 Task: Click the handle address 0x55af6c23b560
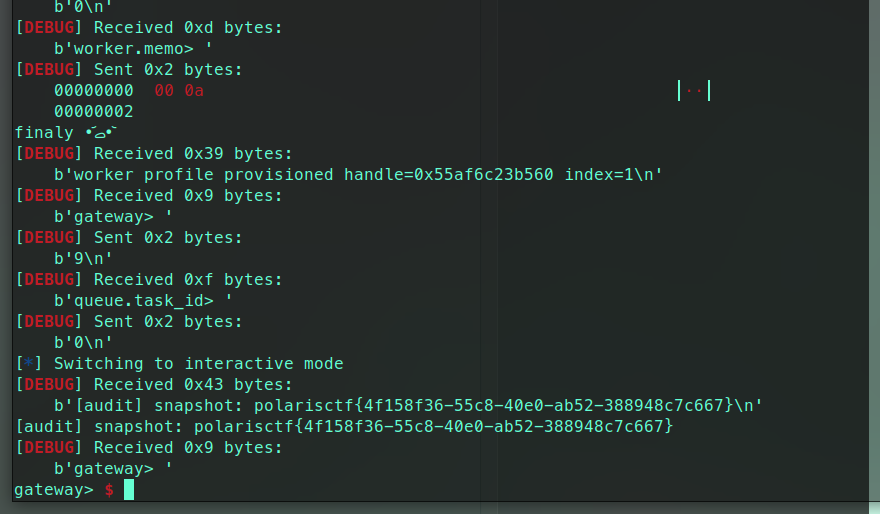coord(483,175)
